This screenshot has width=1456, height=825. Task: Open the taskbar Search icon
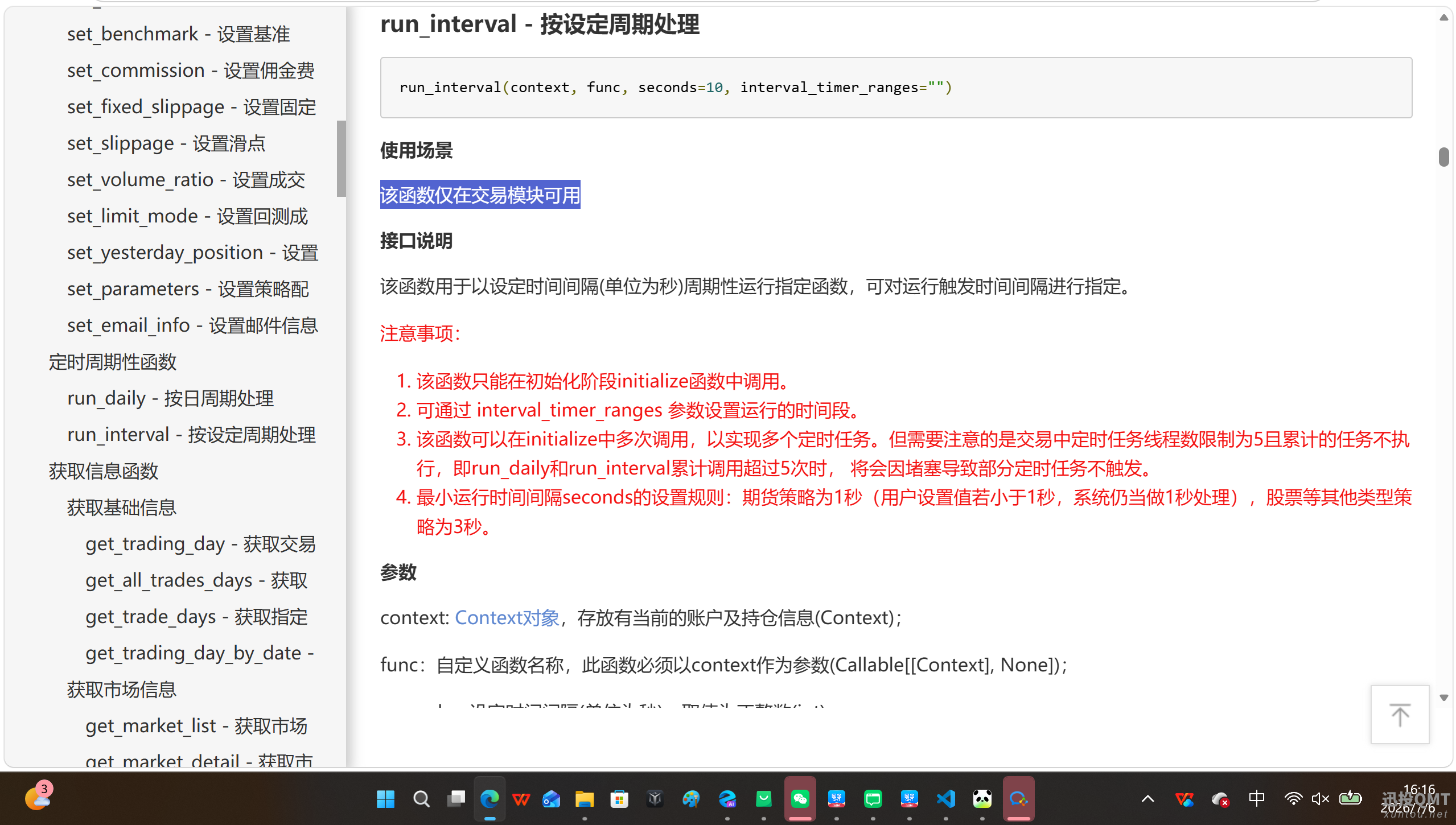pos(421,799)
